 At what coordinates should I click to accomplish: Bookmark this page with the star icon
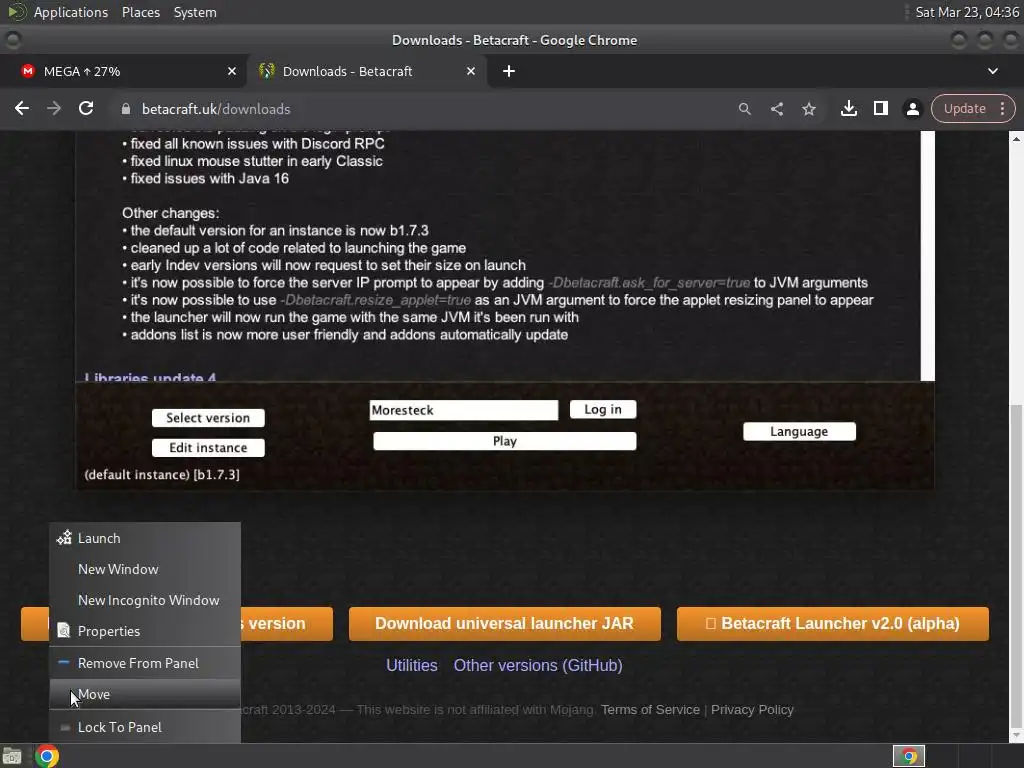[809, 109]
